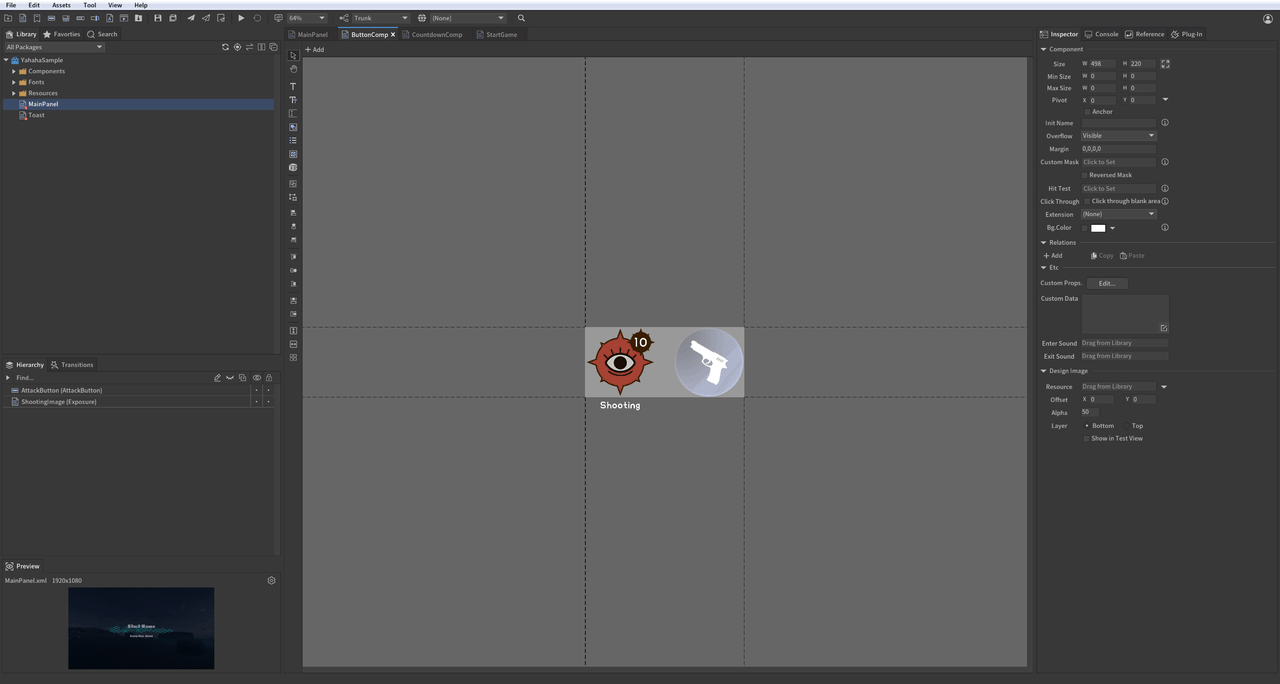This screenshot has width=1280, height=684.
Task: Click the Edit... button for Custom Props
Action: 1107,283
